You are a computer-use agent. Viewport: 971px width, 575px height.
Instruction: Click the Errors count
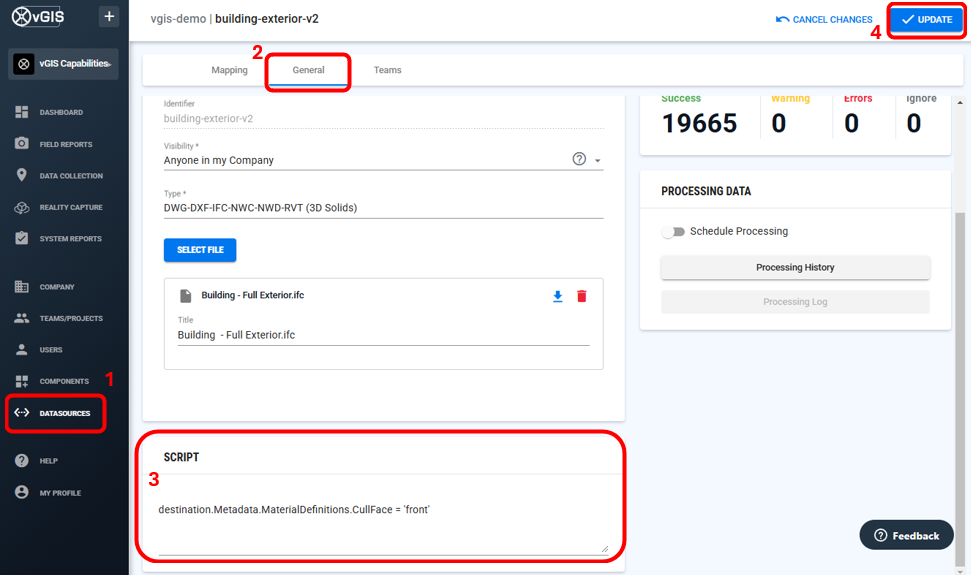click(x=851, y=123)
